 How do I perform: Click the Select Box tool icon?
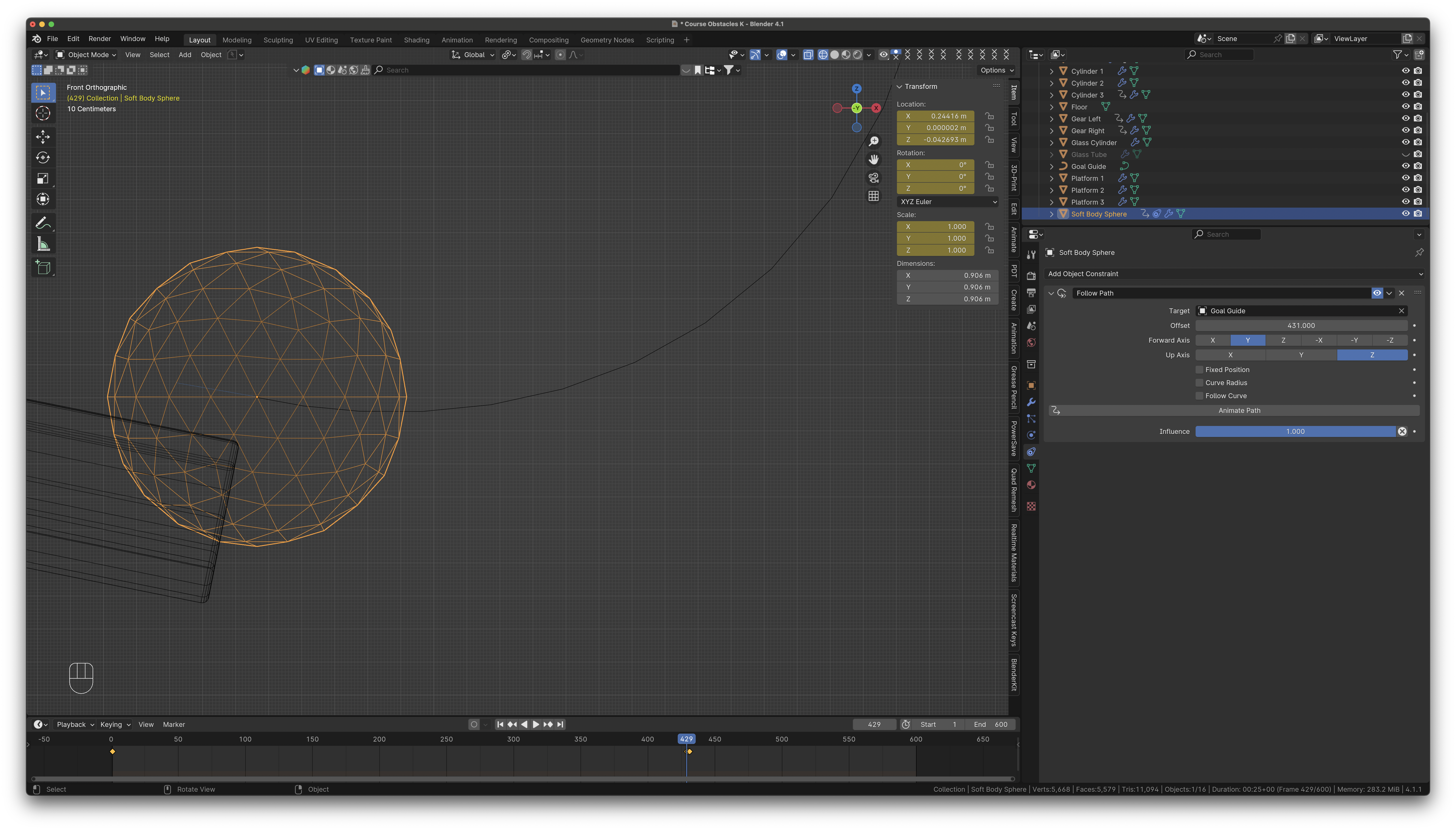coord(43,92)
